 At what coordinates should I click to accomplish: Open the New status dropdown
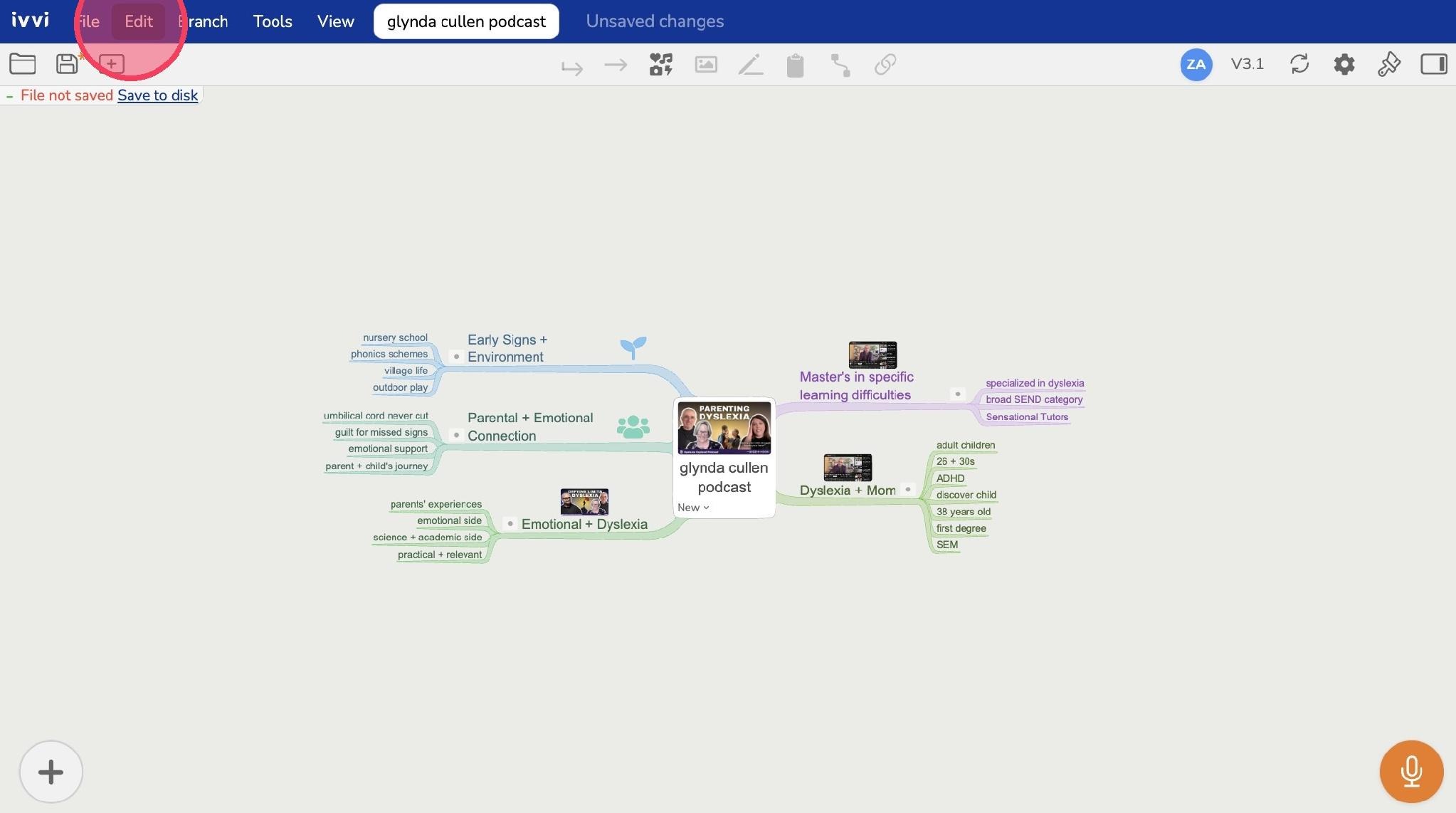point(694,508)
